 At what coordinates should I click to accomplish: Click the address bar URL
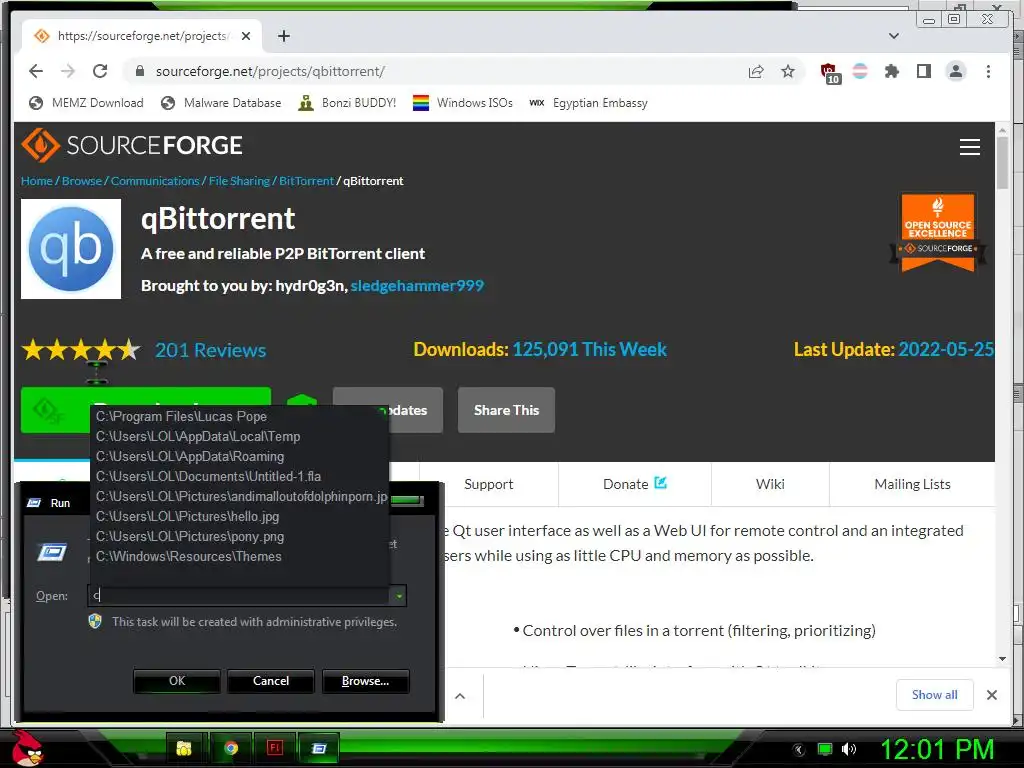coord(270,71)
